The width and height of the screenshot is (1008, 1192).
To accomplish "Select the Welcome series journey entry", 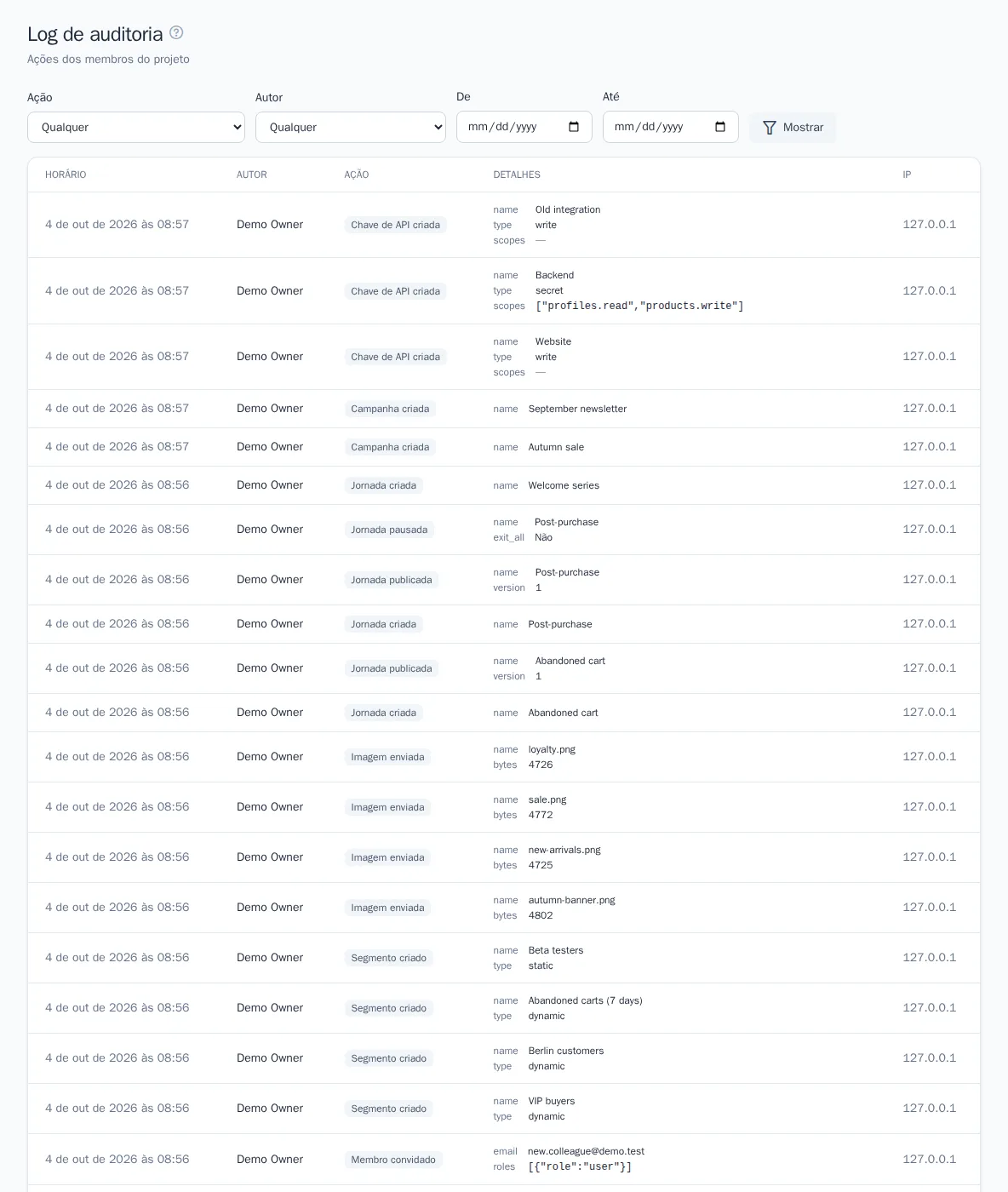I will pos(504,485).
